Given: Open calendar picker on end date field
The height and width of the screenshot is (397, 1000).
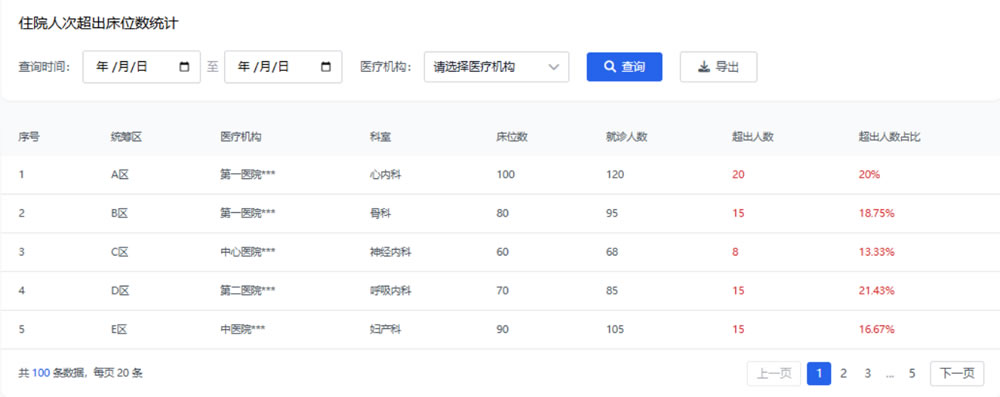Looking at the screenshot, I should click(326, 67).
